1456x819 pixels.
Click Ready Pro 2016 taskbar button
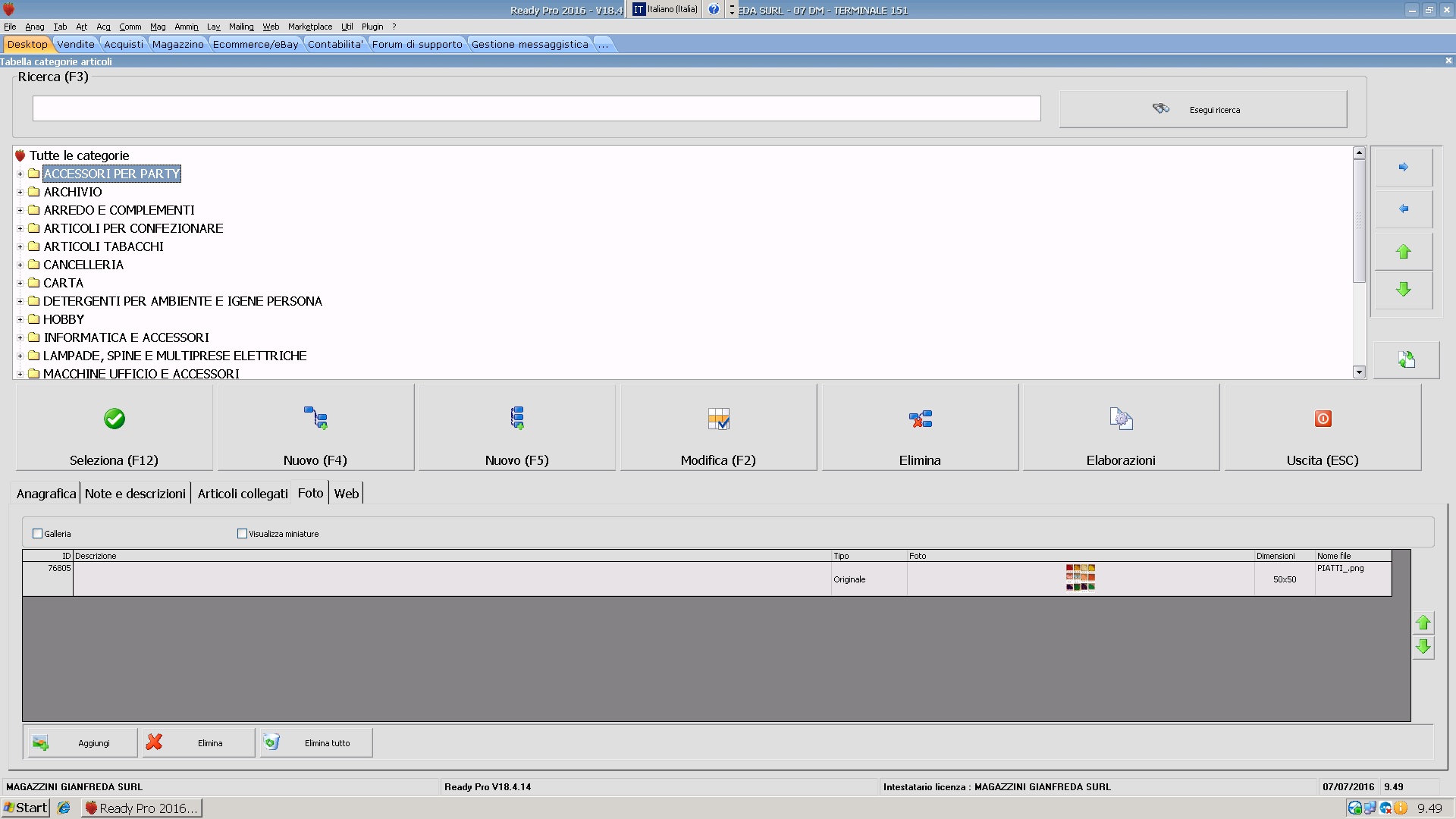click(x=142, y=808)
